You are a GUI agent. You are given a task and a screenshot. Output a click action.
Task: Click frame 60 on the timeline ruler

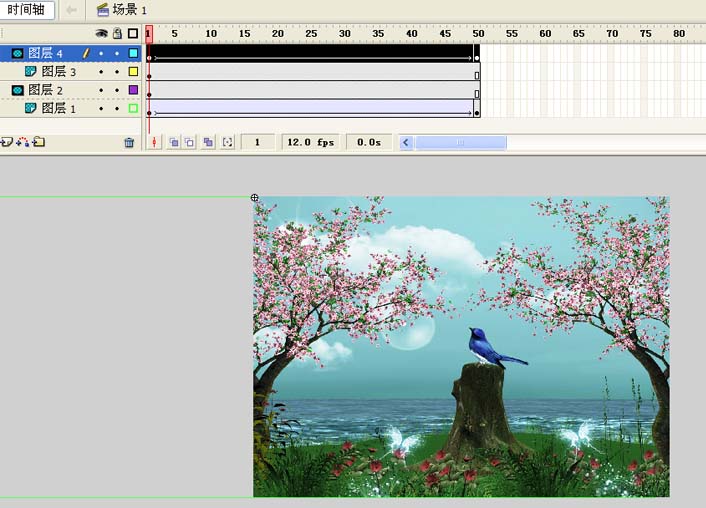coord(545,34)
